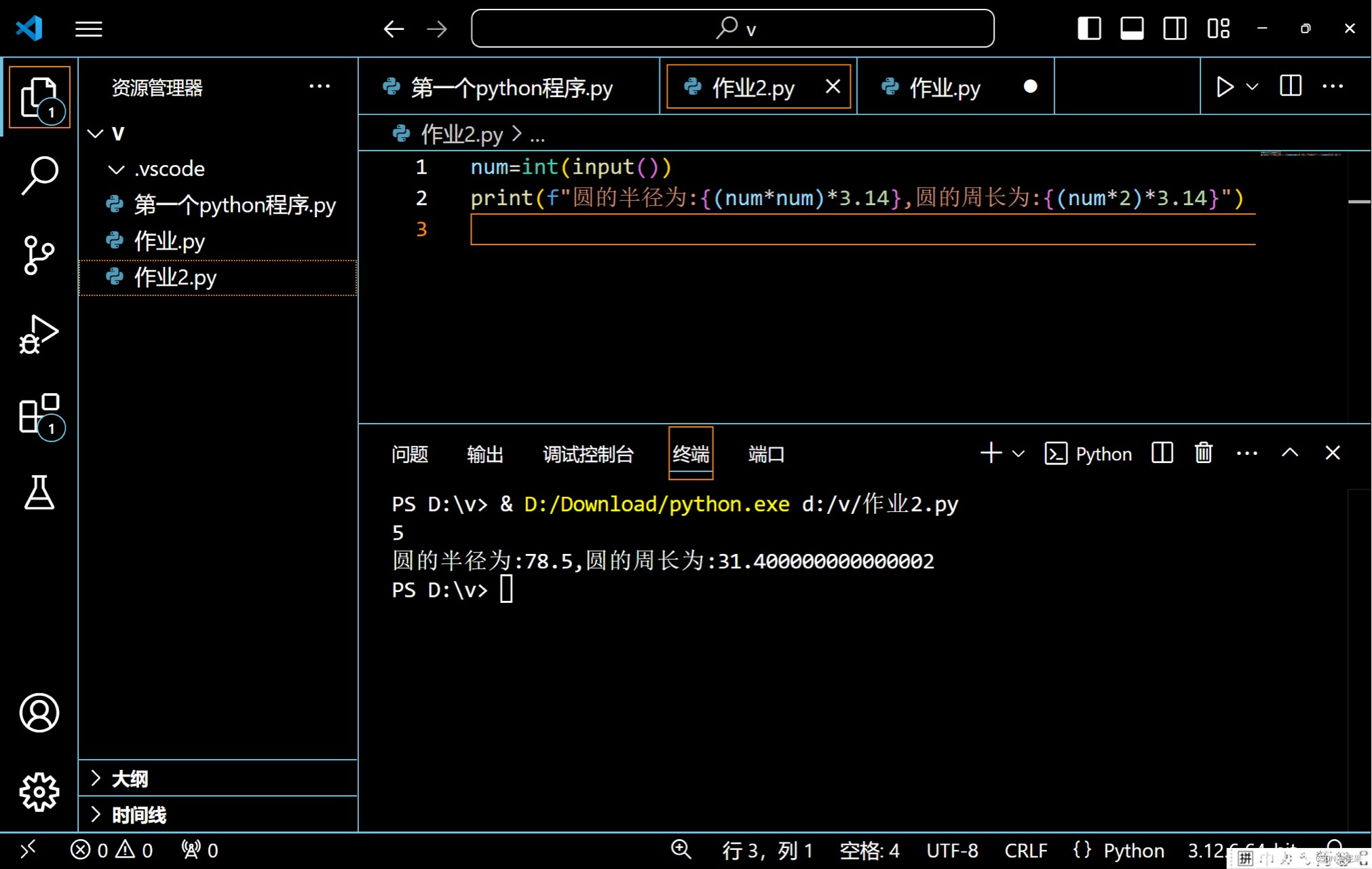Switch to the 作业2.py editor tab
The width and height of the screenshot is (1372, 869).
(x=758, y=87)
